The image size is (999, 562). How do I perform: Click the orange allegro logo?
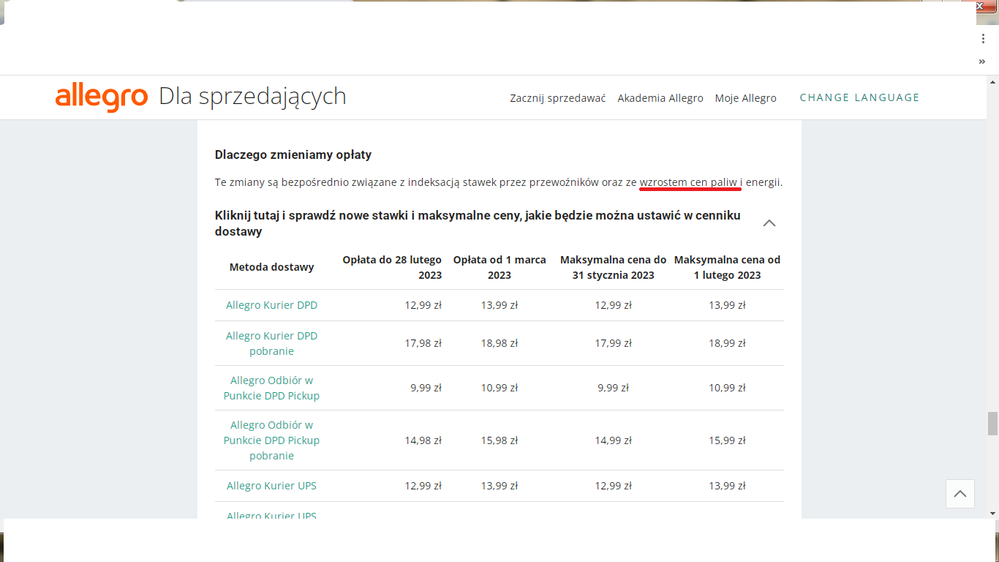(101, 97)
